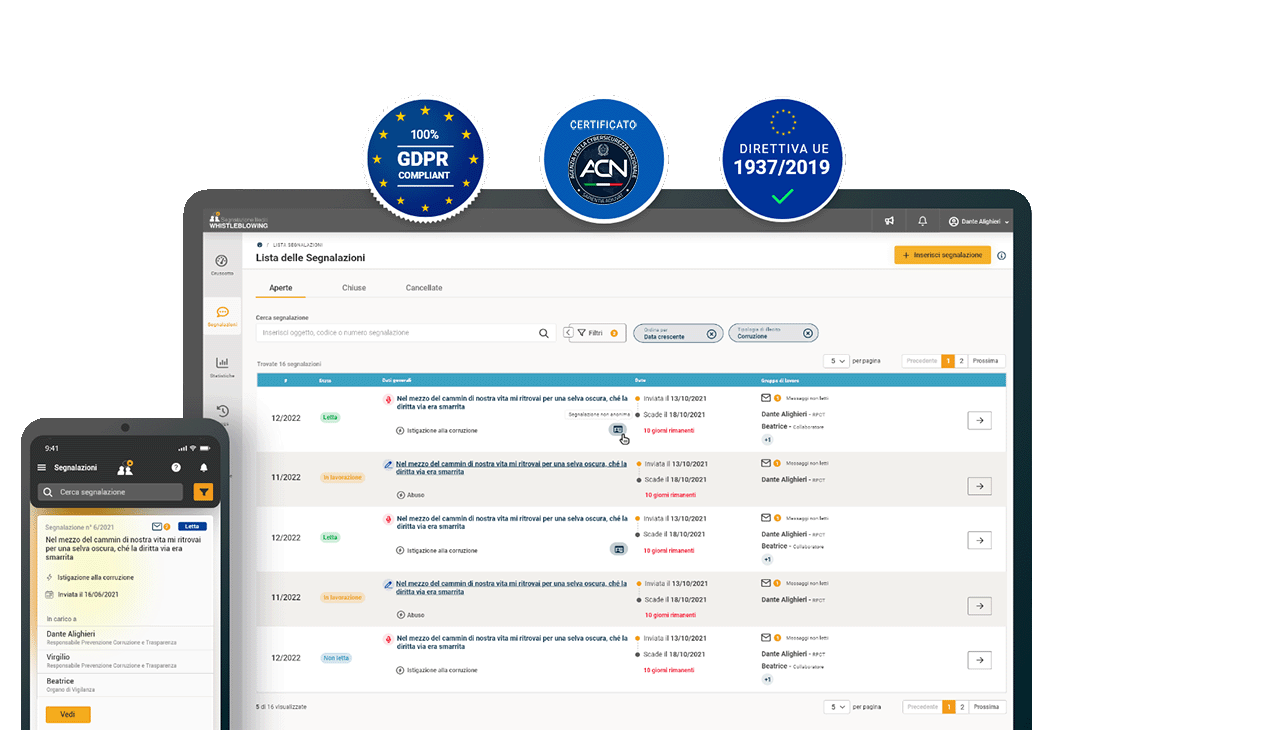
Task: Open the hamburger menu on phone
Action: pyautogui.click(x=42, y=467)
